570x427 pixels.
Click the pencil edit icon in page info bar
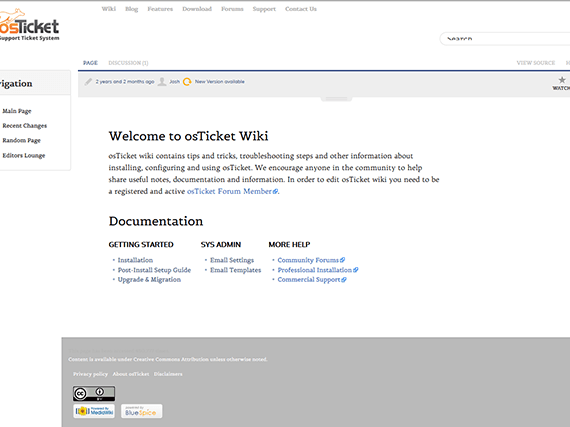pyautogui.click(x=88, y=82)
